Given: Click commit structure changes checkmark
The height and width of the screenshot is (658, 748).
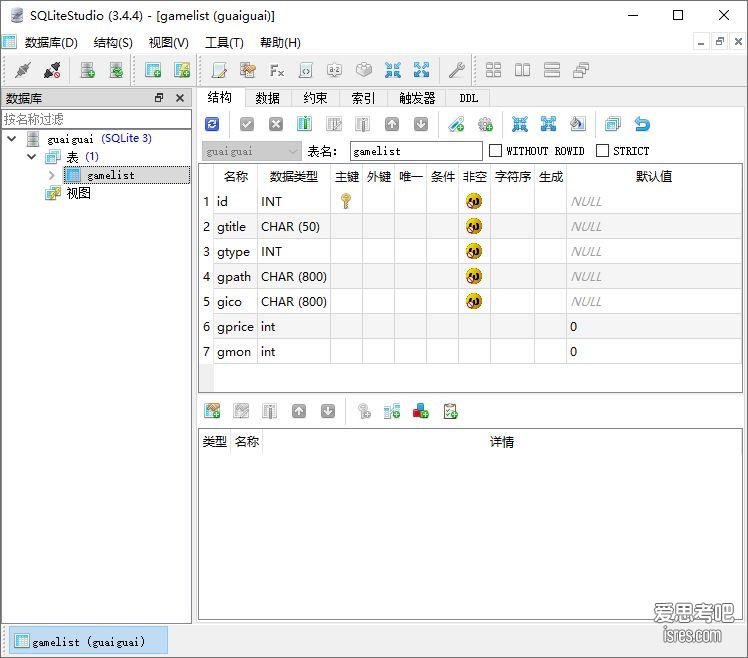Looking at the screenshot, I should click(x=247, y=125).
